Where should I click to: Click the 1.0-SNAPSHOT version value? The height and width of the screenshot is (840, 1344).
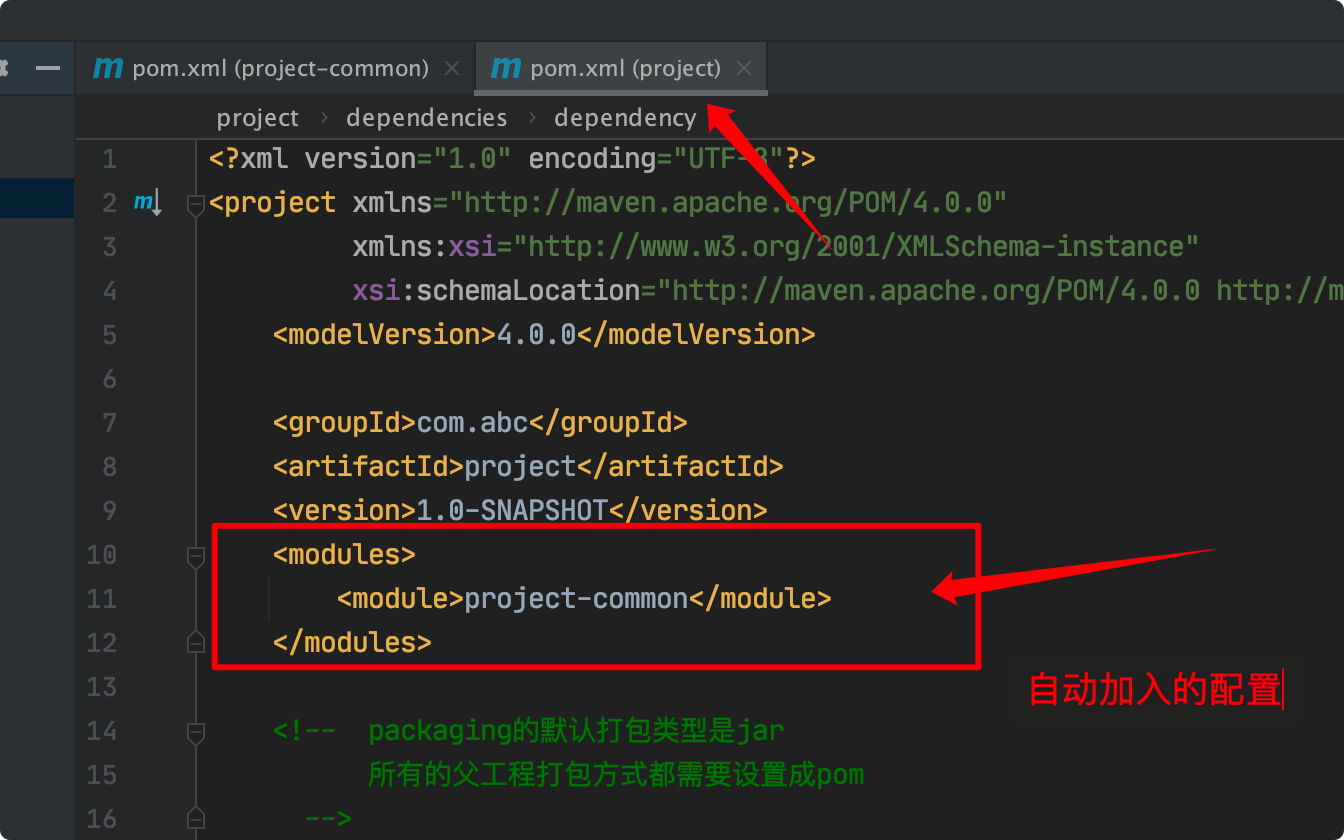[x=512, y=511]
